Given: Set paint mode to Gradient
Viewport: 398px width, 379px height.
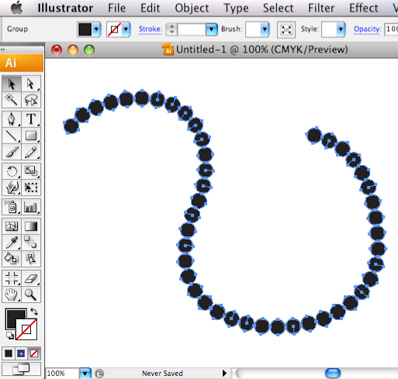Looking at the screenshot, I should pyautogui.click(x=21, y=353).
